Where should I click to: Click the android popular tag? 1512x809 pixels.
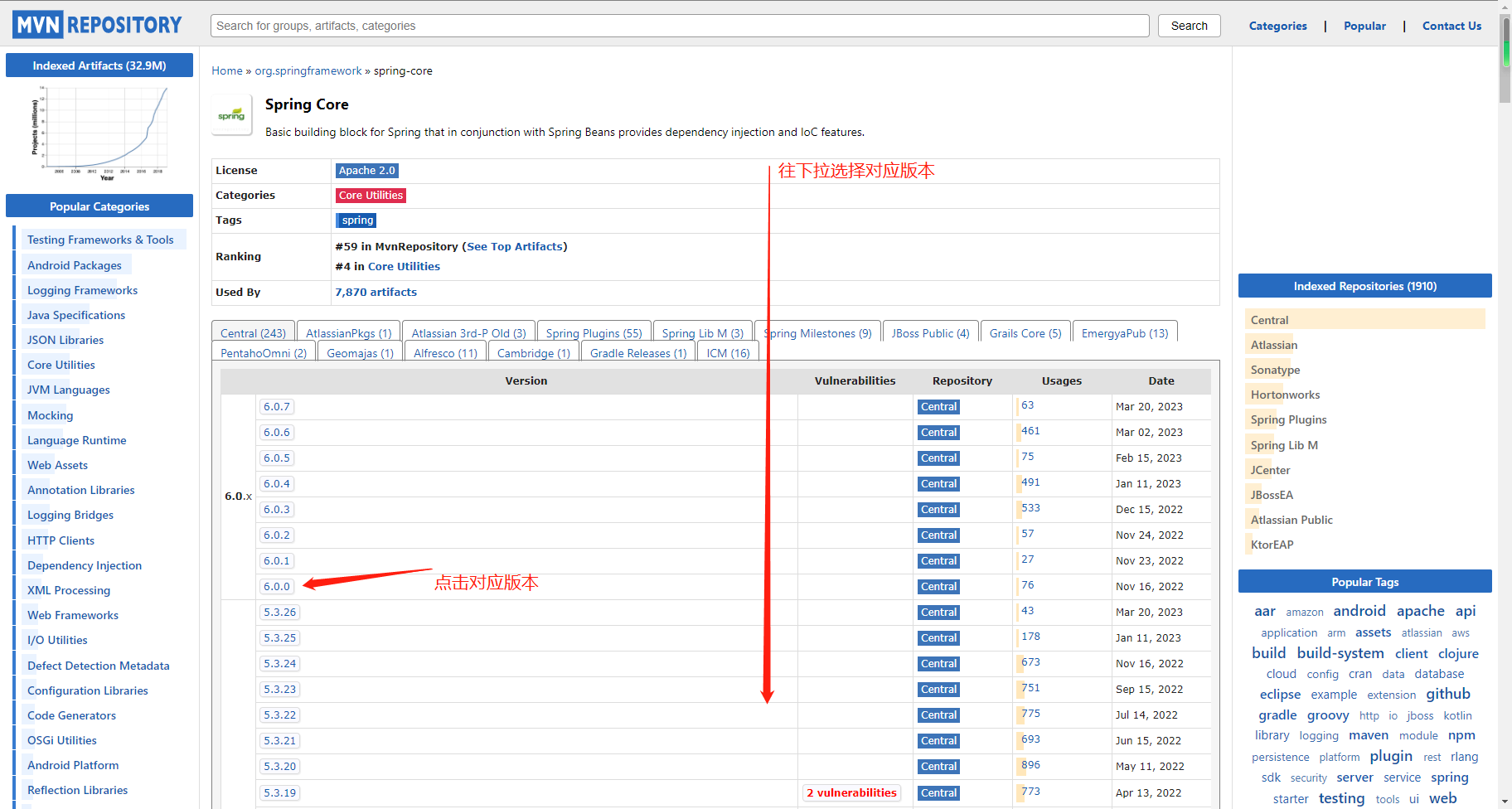tap(1359, 611)
